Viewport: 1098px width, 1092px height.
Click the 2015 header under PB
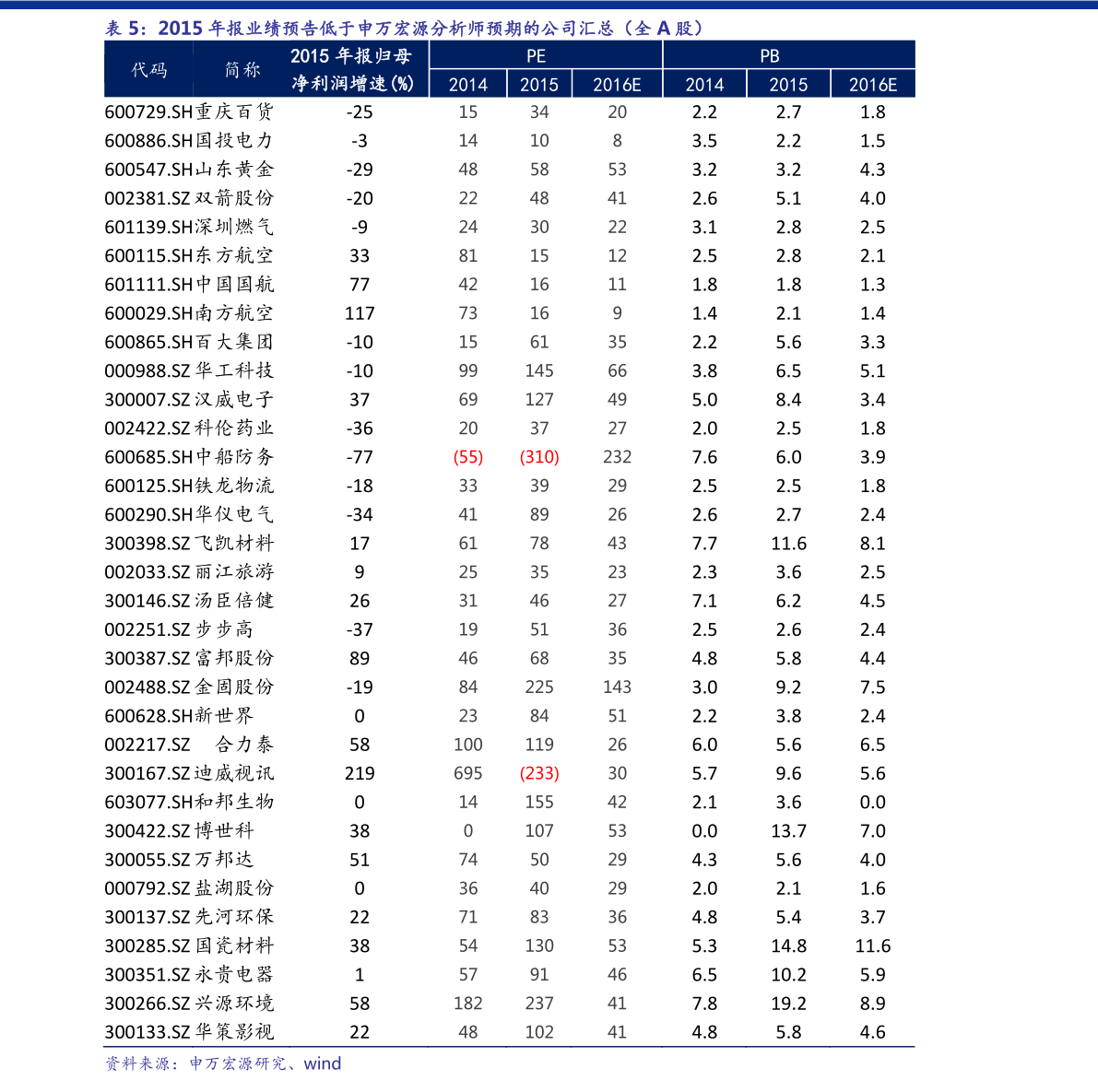point(788,85)
